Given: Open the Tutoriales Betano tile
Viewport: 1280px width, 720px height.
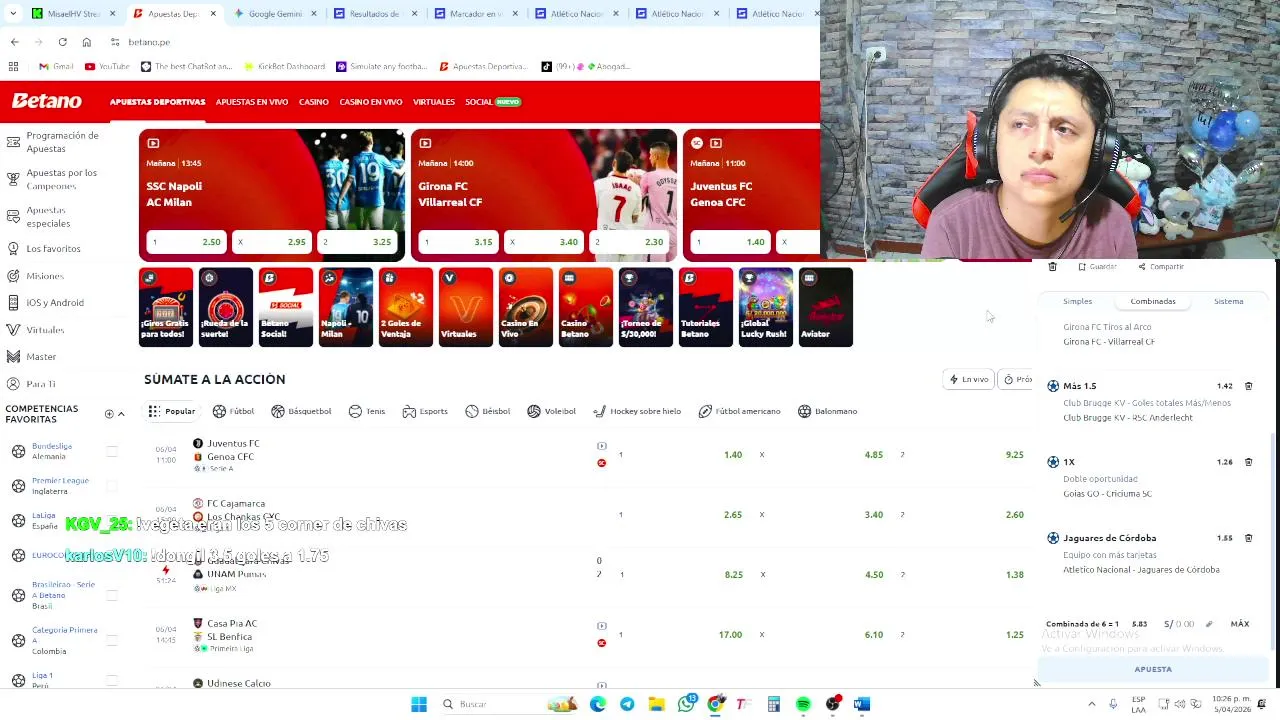Looking at the screenshot, I should pyautogui.click(x=706, y=307).
